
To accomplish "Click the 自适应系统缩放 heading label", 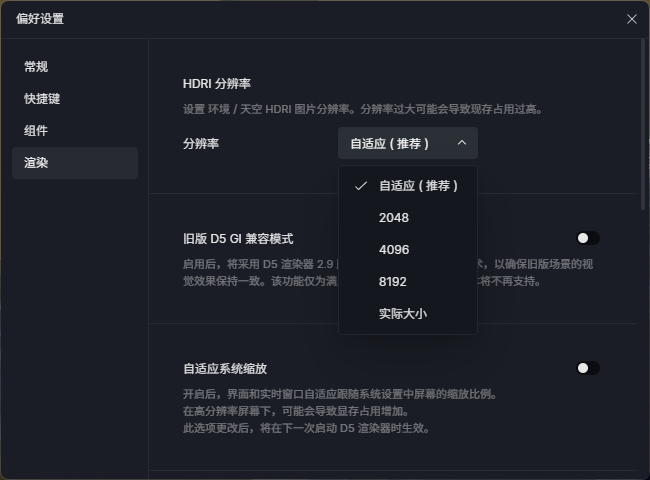I will (x=225, y=368).
